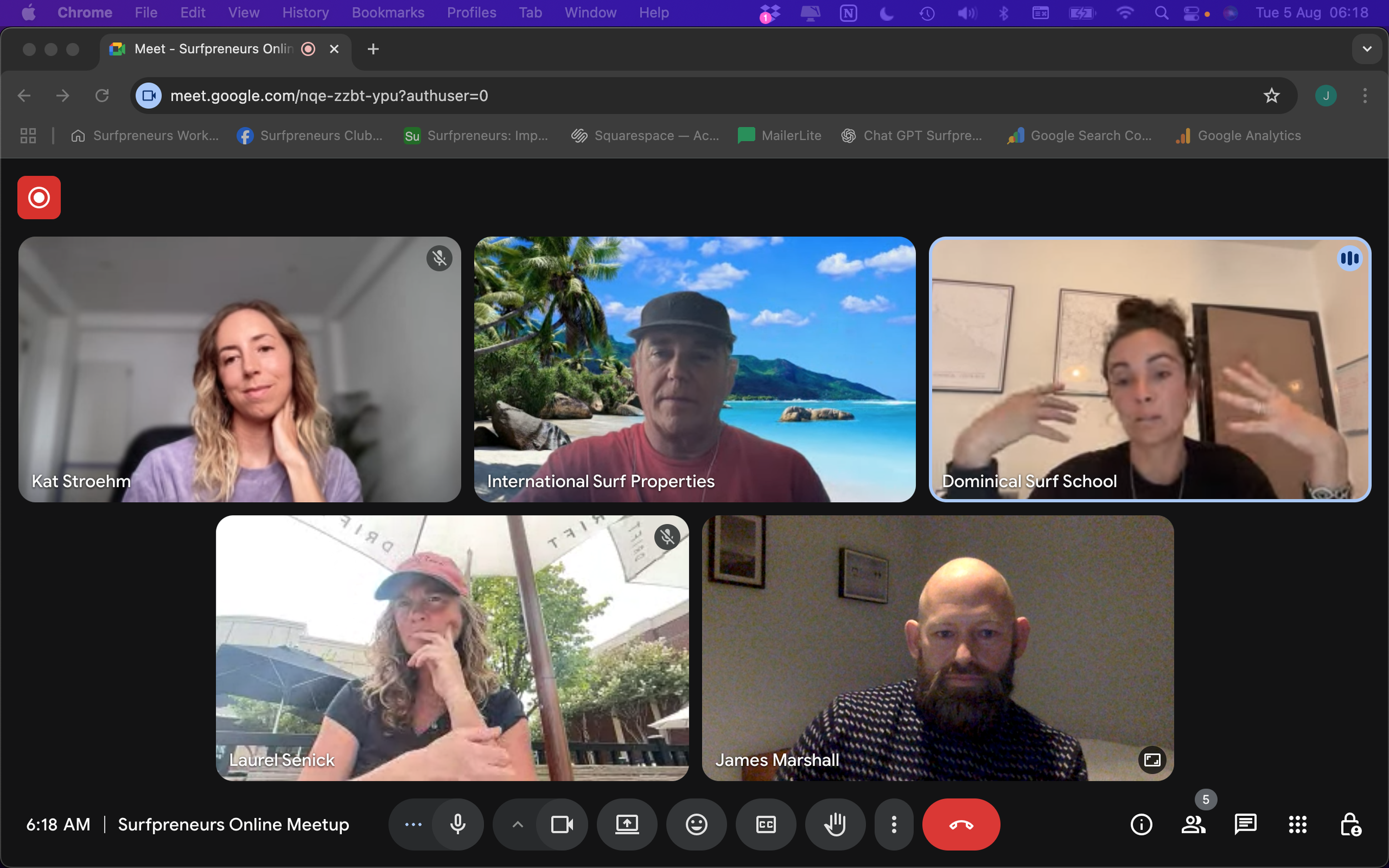The image size is (1389, 868).
Task: Show the participants people panel
Action: [x=1193, y=824]
